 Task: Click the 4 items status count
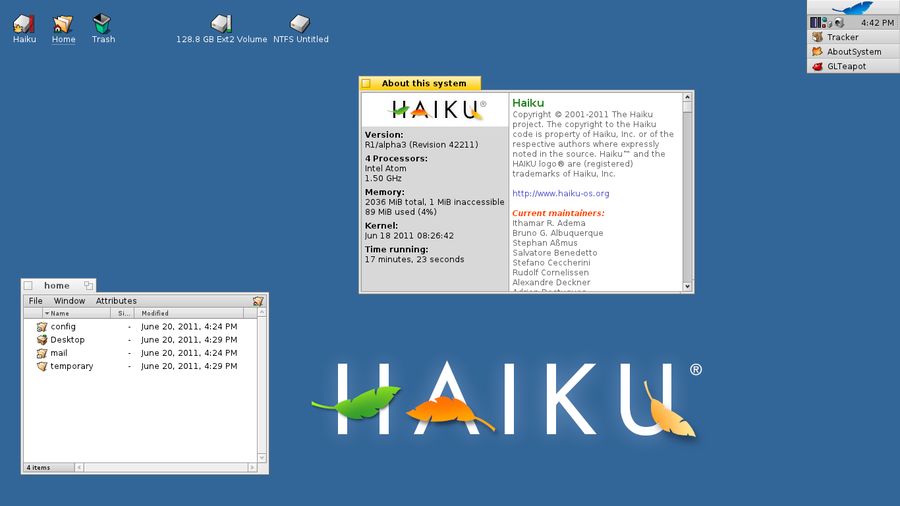[x=38, y=468]
